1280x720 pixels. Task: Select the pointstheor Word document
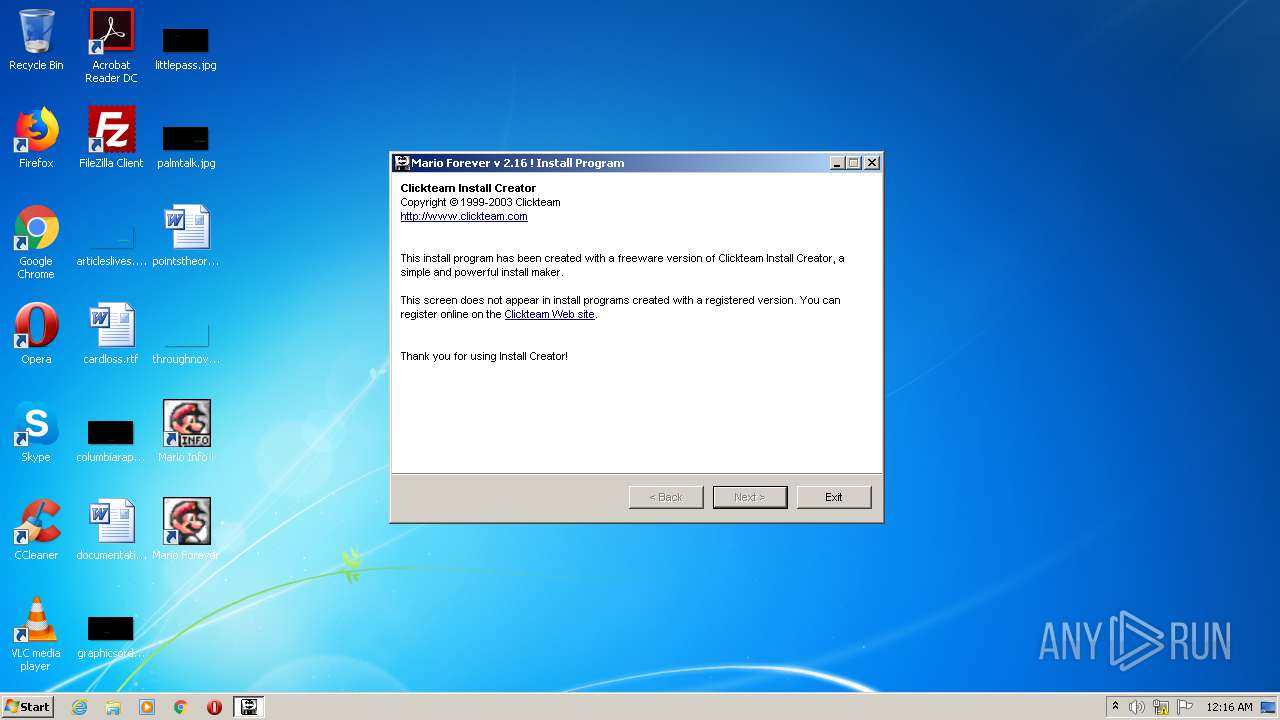186,236
